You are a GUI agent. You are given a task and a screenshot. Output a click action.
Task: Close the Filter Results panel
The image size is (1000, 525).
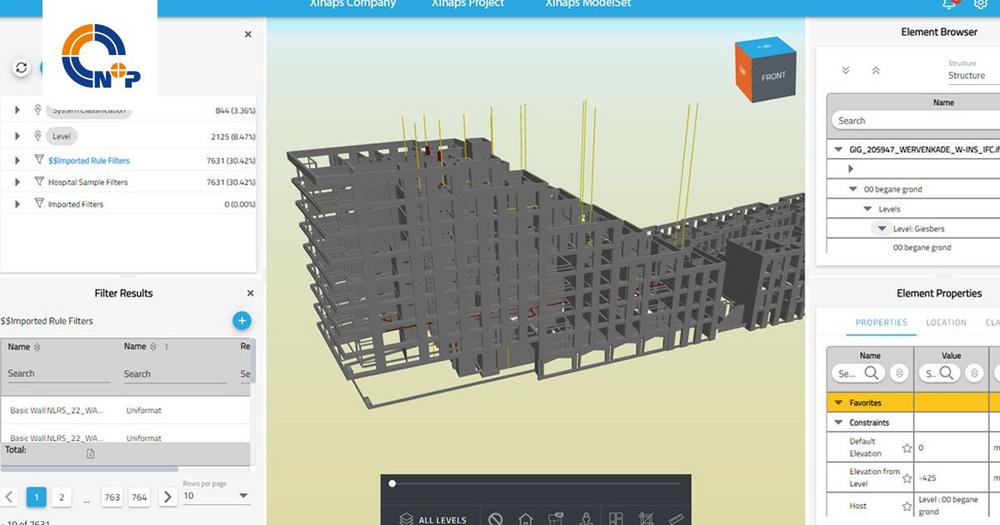[250, 293]
